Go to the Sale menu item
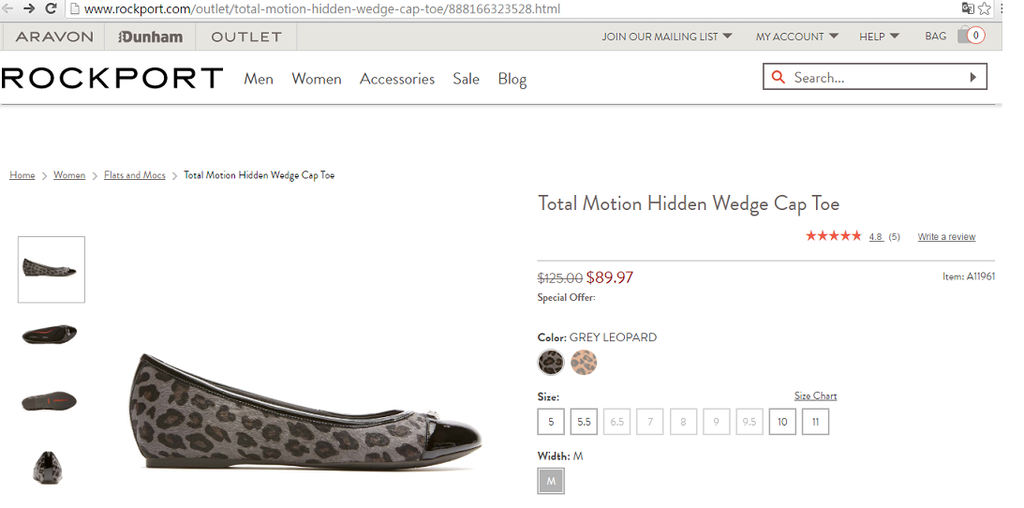This screenshot has height=508, width=1024. [466, 79]
